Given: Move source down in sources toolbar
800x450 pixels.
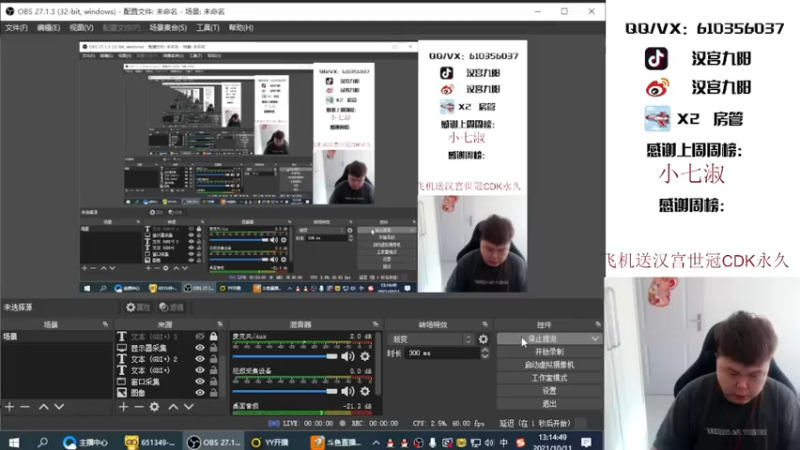Looking at the screenshot, I should 189,407.
